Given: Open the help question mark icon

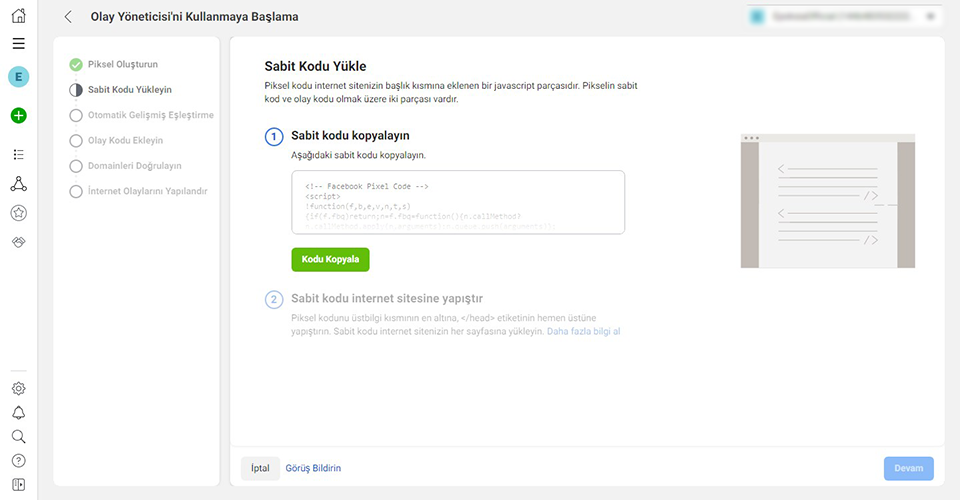Looking at the screenshot, I should [x=18, y=461].
